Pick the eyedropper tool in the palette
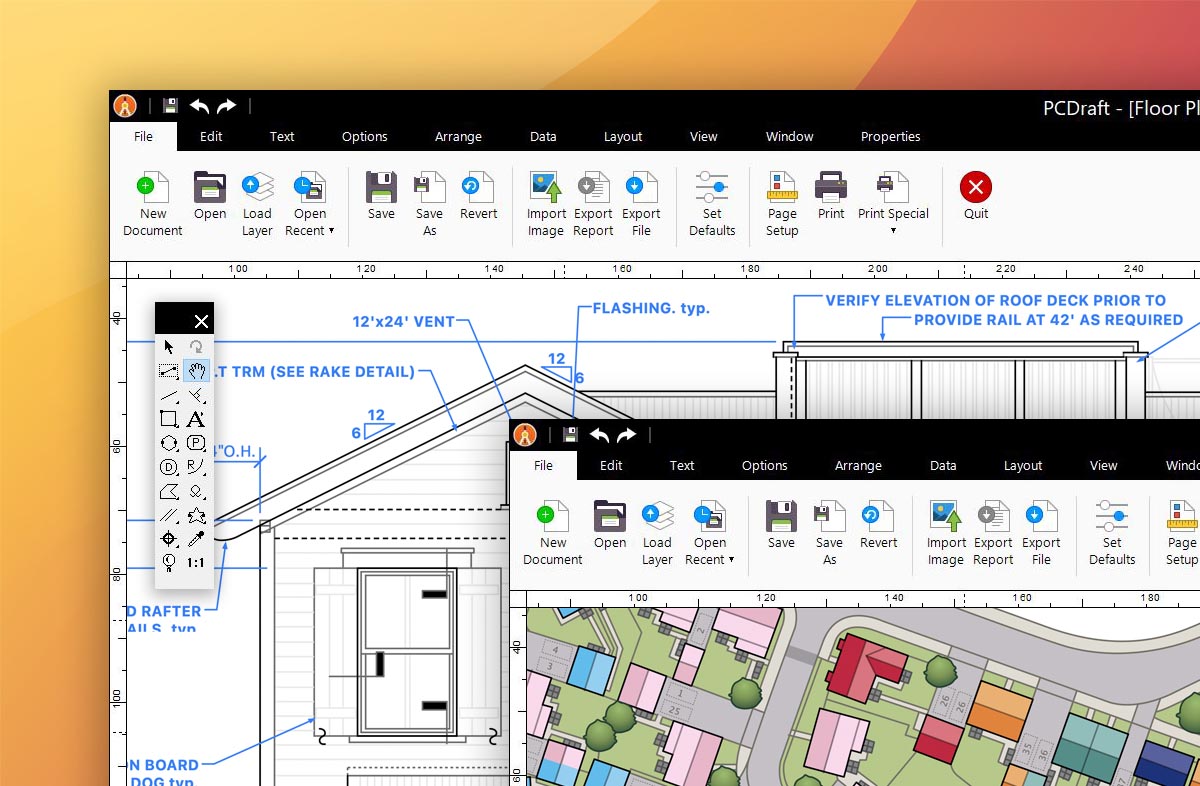The width and height of the screenshot is (1200, 786). pos(196,540)
